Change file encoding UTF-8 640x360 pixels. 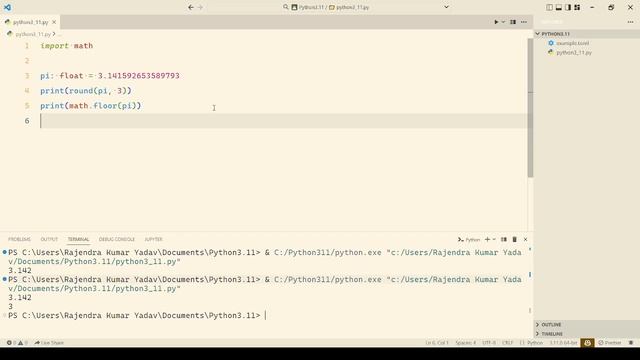pos(489,343)
